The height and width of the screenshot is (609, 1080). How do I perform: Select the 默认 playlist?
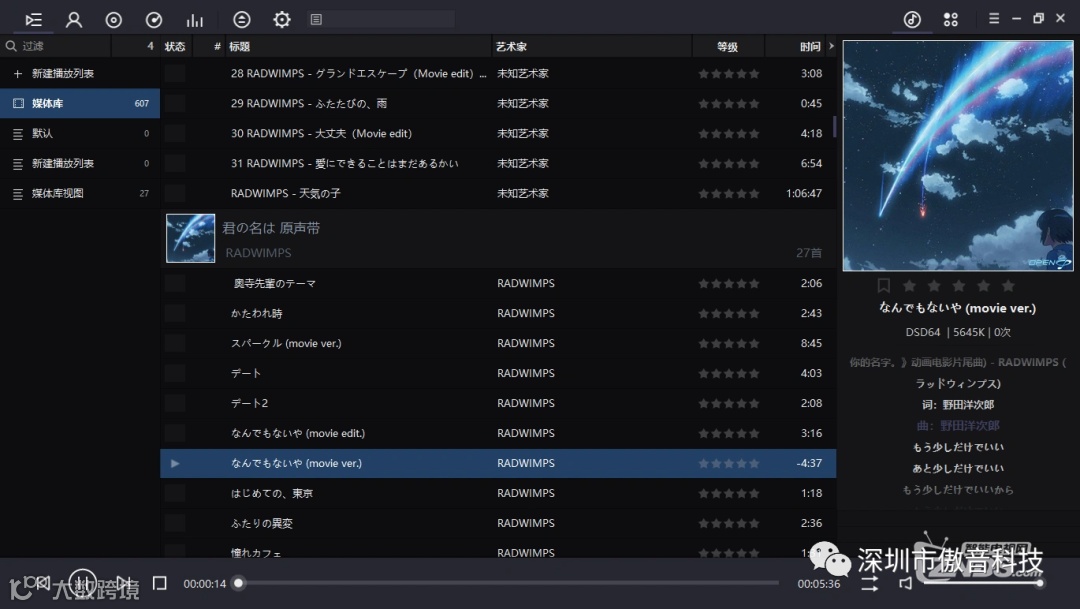[x=80, y=133]
